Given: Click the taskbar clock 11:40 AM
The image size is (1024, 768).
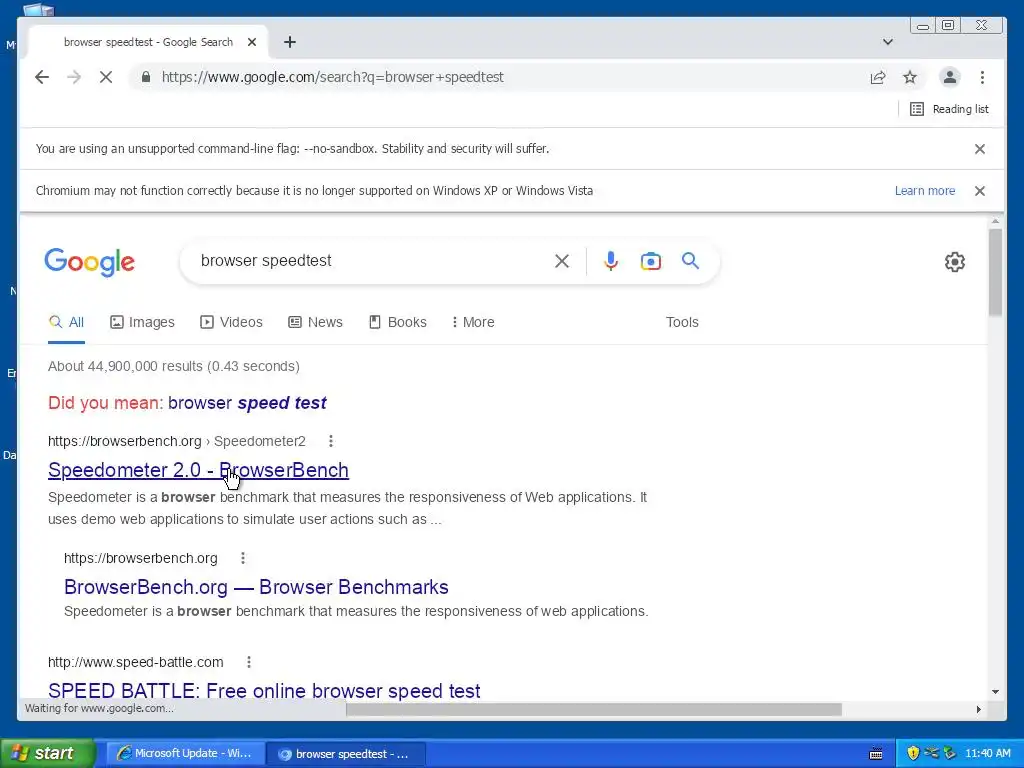Looking at the screenshot, I should [x=987, y=754].
